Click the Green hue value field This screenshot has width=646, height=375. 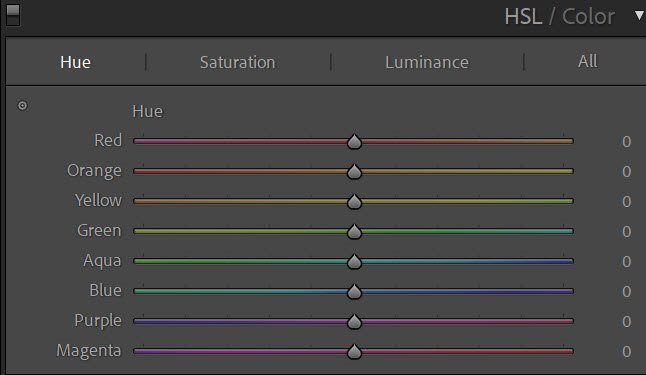[626, 232]
